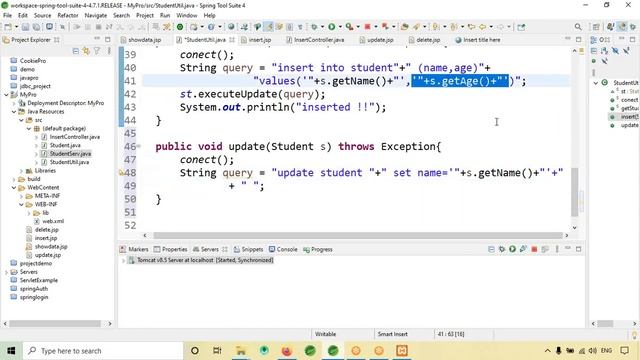Viewport: 640px width, 360px height.
Task: Click the External Tools run icon
Action: pos(349,27)
